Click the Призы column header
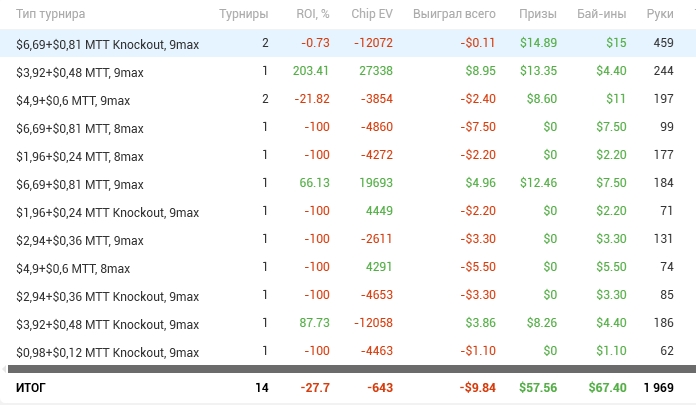696x405 pixels. (538, 14)
